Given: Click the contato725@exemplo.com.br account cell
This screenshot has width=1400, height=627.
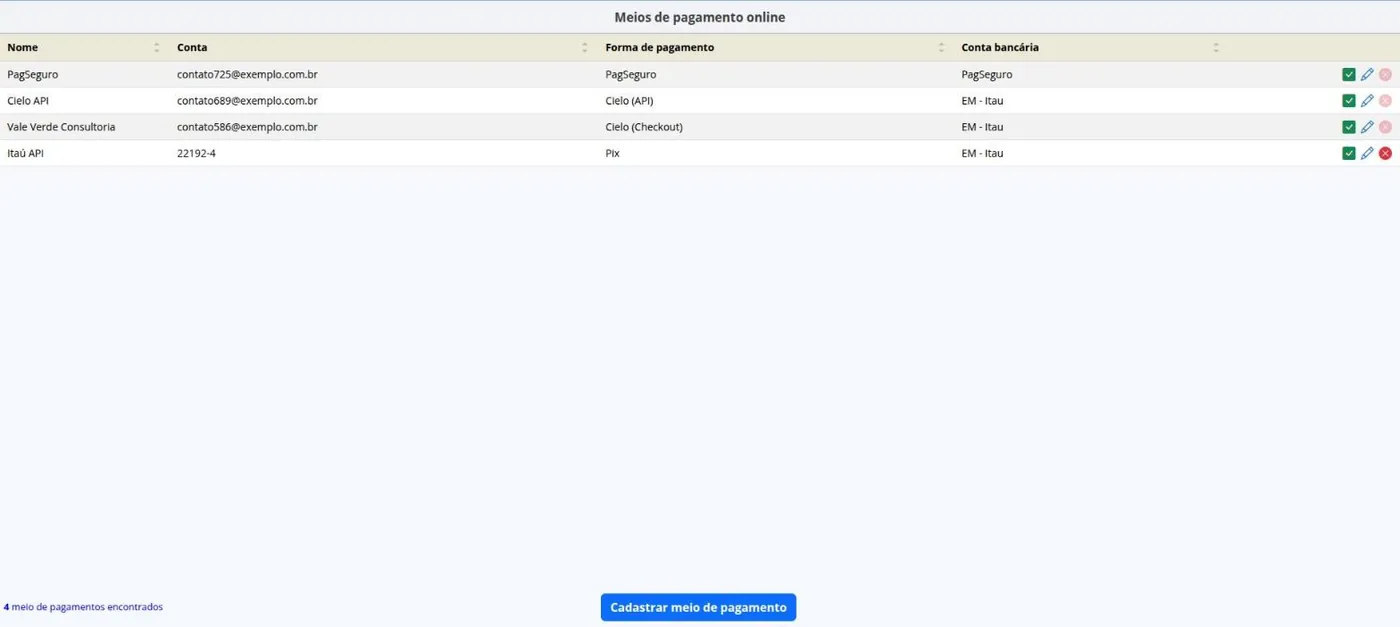Looking at the screenshot, I should click(x=247, y=74).
